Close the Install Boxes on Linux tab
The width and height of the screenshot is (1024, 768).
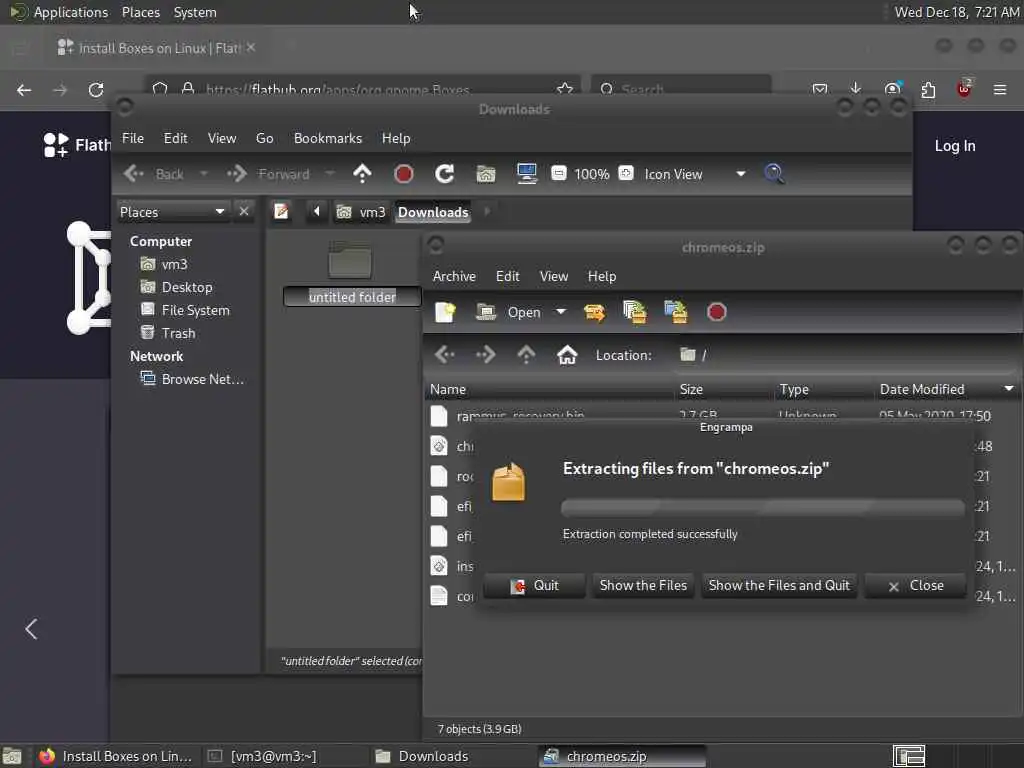pyautogui.click(x=251, y=48)
